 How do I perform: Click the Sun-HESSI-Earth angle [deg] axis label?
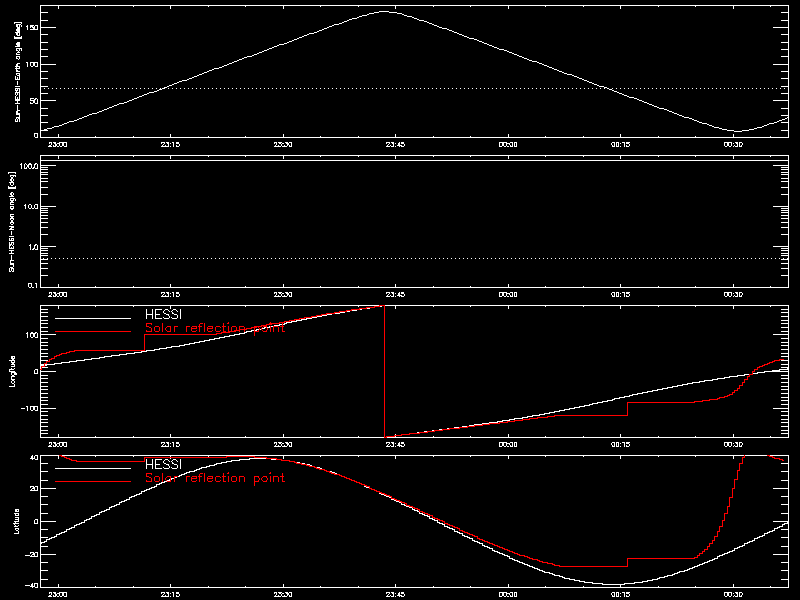pos(17,71)
